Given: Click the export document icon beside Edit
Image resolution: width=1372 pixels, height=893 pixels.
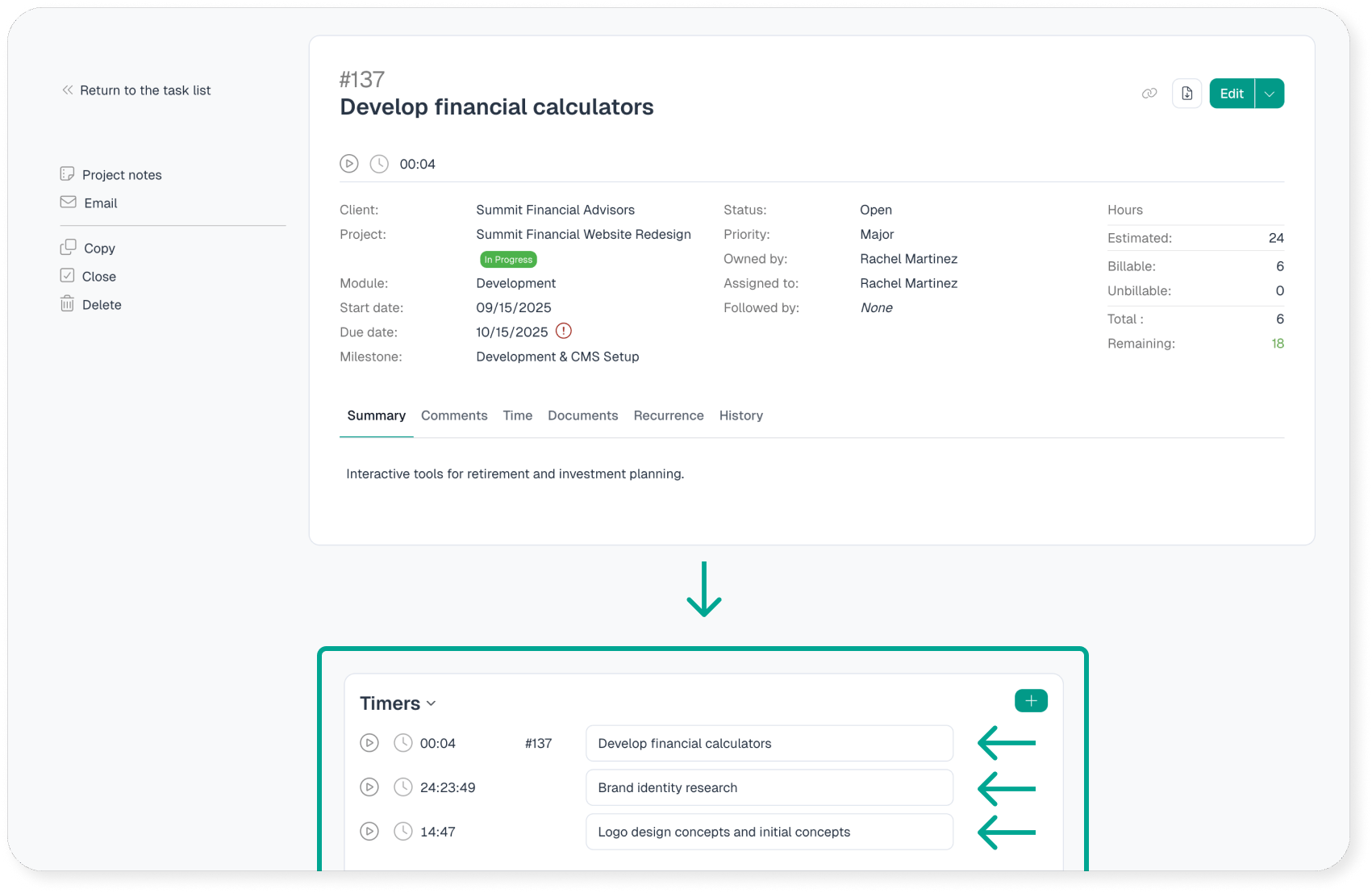Looking at the screenshot, I should pos(1186,94).
